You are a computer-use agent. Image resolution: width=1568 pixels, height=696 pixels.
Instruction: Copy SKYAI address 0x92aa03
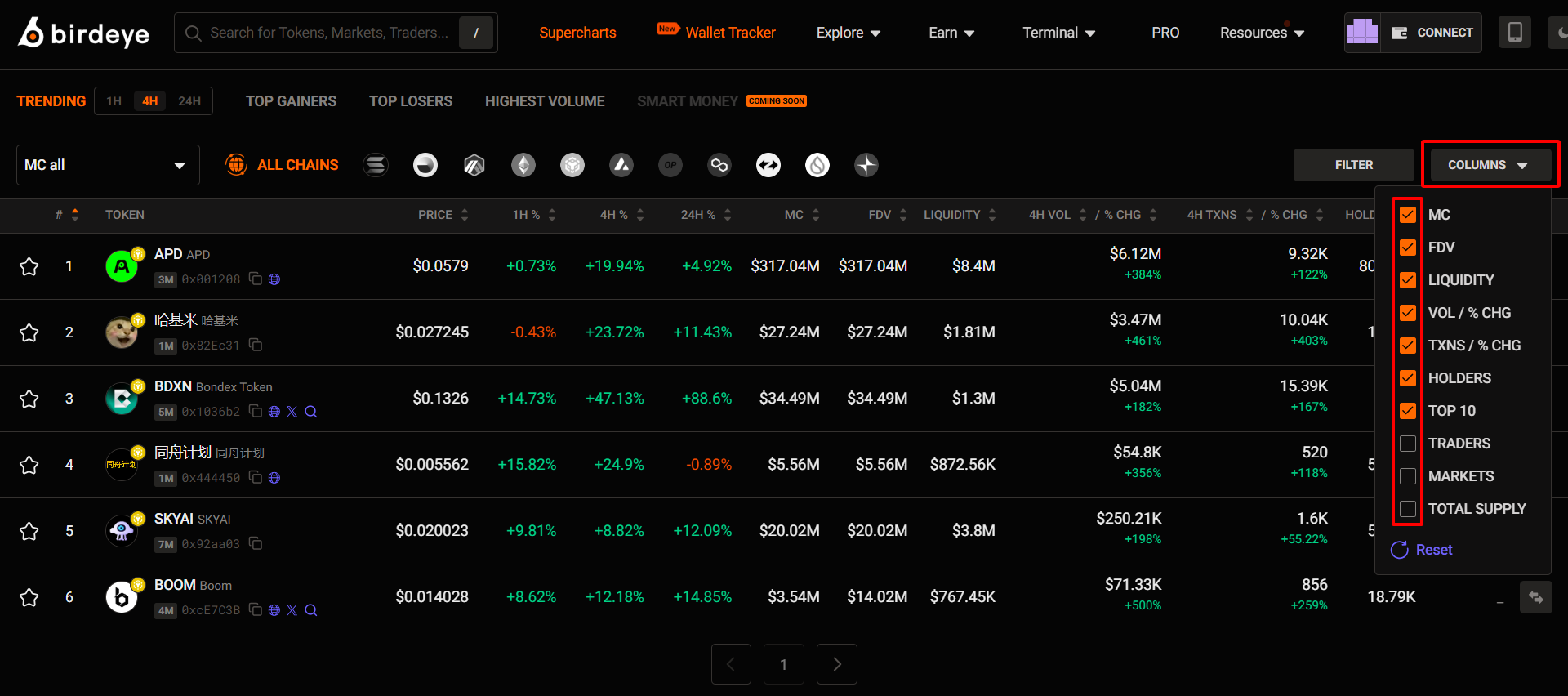pos(256,544)
